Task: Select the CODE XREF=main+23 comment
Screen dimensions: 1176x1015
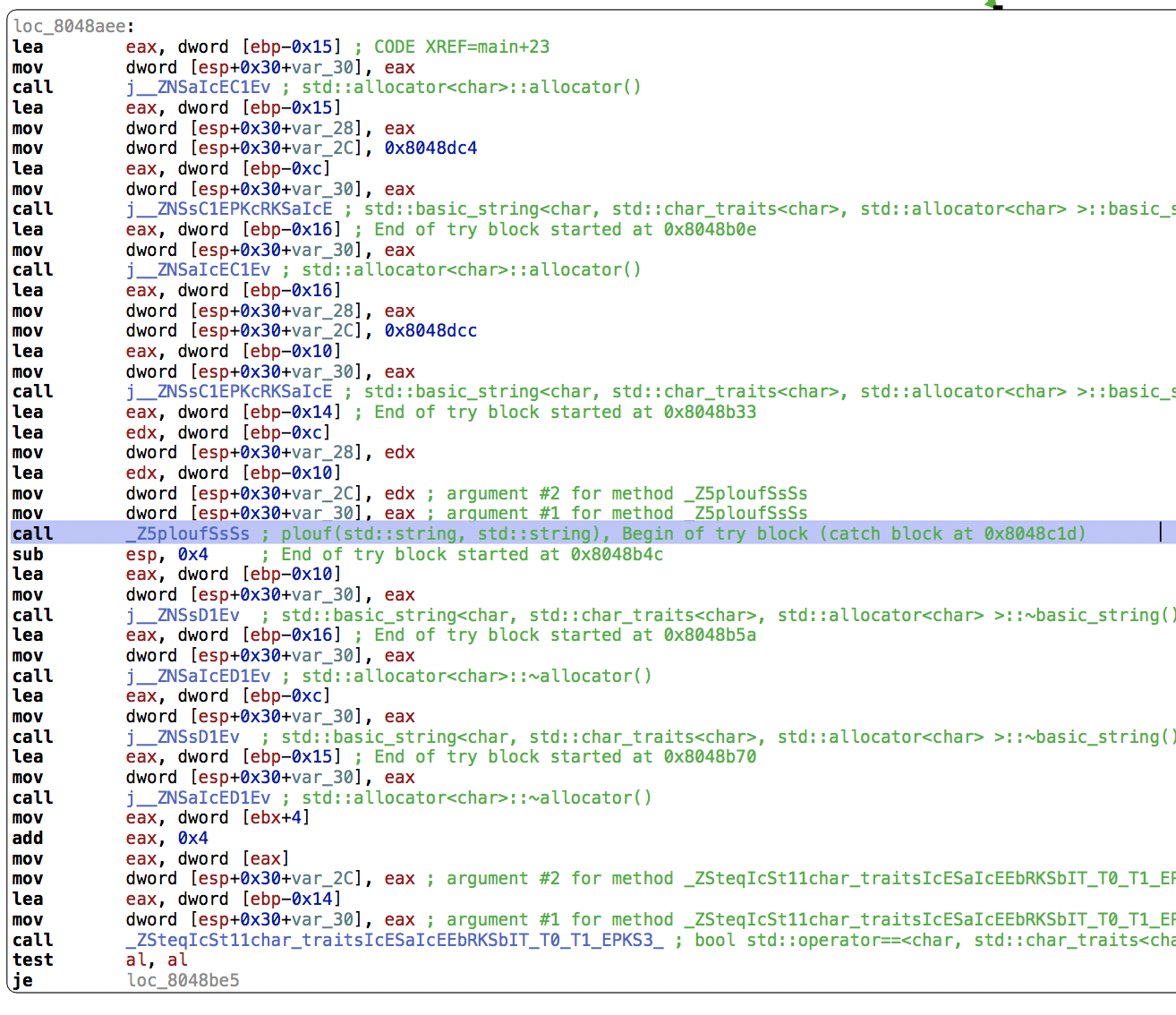Action: click(x=461, y=47)
